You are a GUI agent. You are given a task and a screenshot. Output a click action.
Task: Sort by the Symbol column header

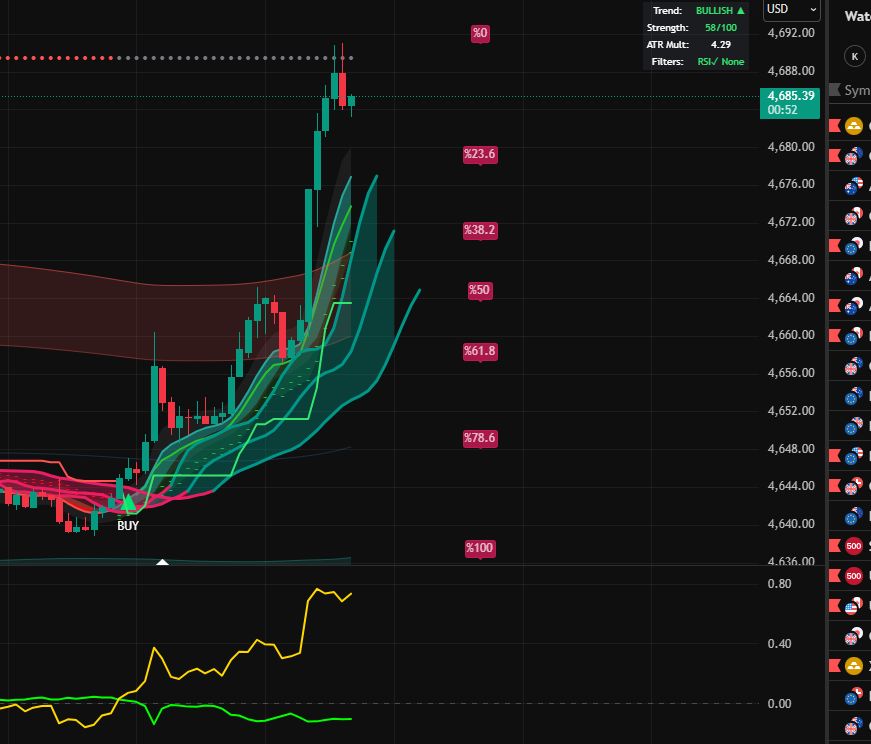click(857, 90)
